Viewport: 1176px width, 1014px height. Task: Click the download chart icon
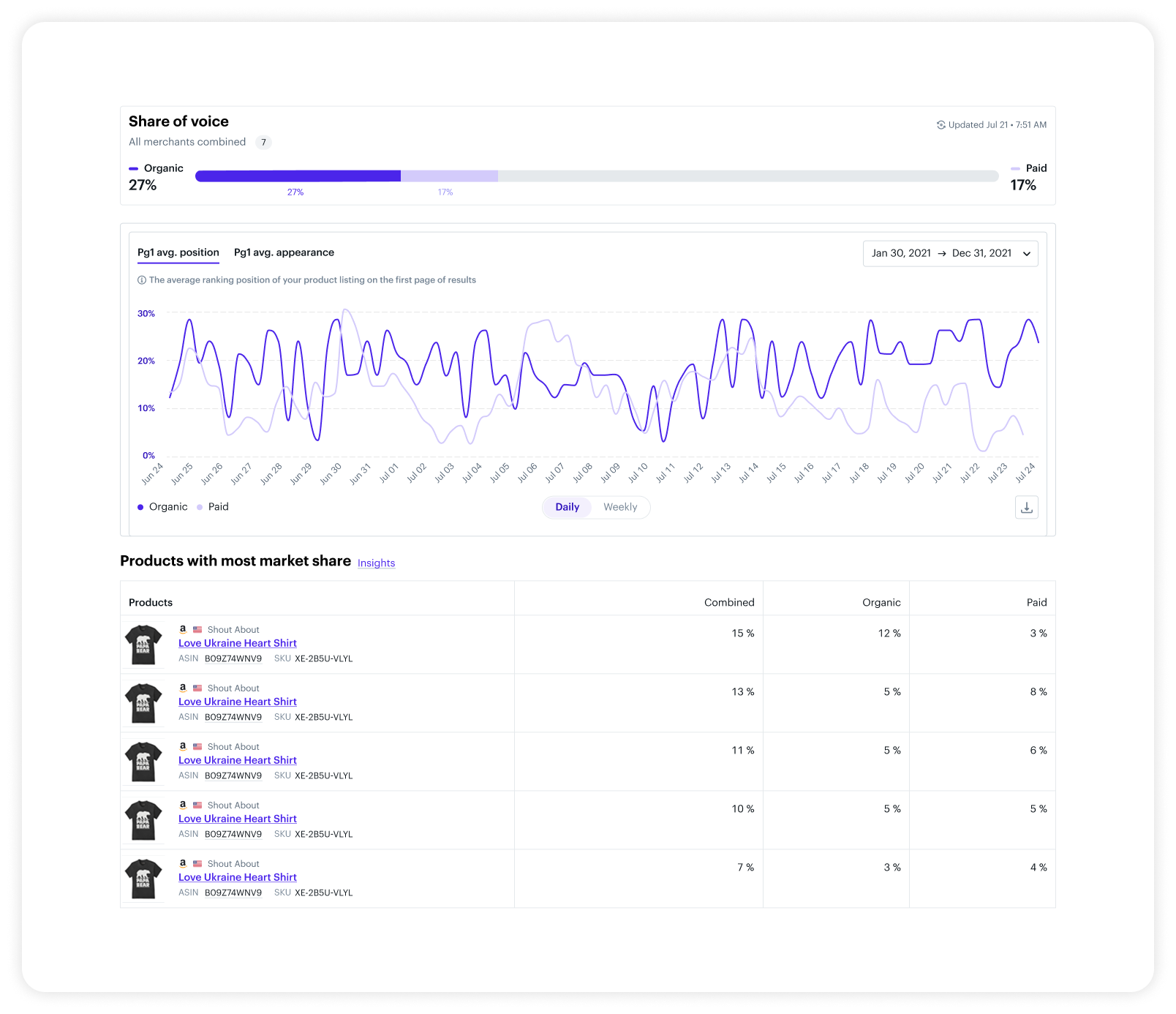tap(1026, 507)
